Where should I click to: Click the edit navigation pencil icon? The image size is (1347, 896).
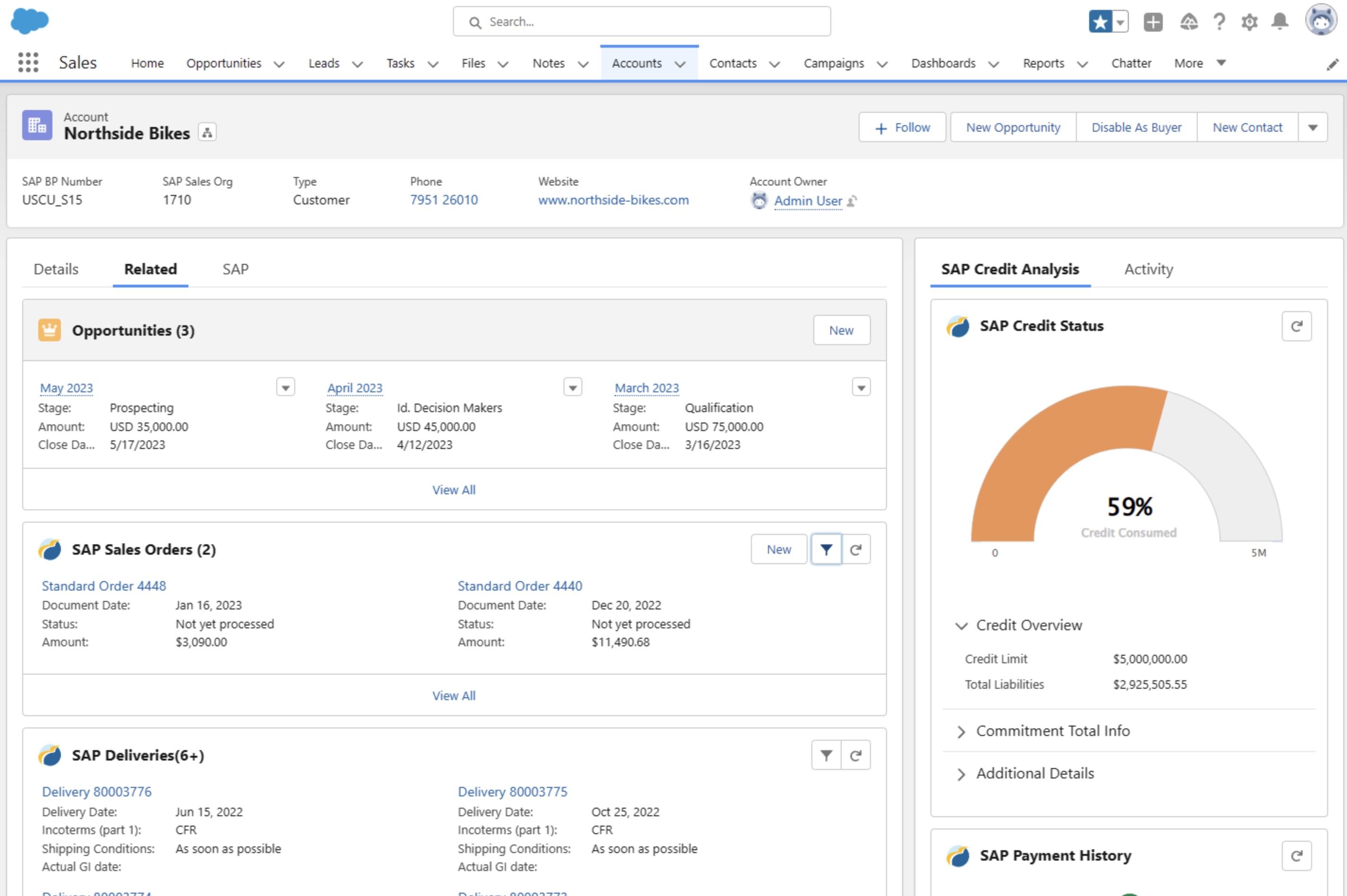point(1332,64)
